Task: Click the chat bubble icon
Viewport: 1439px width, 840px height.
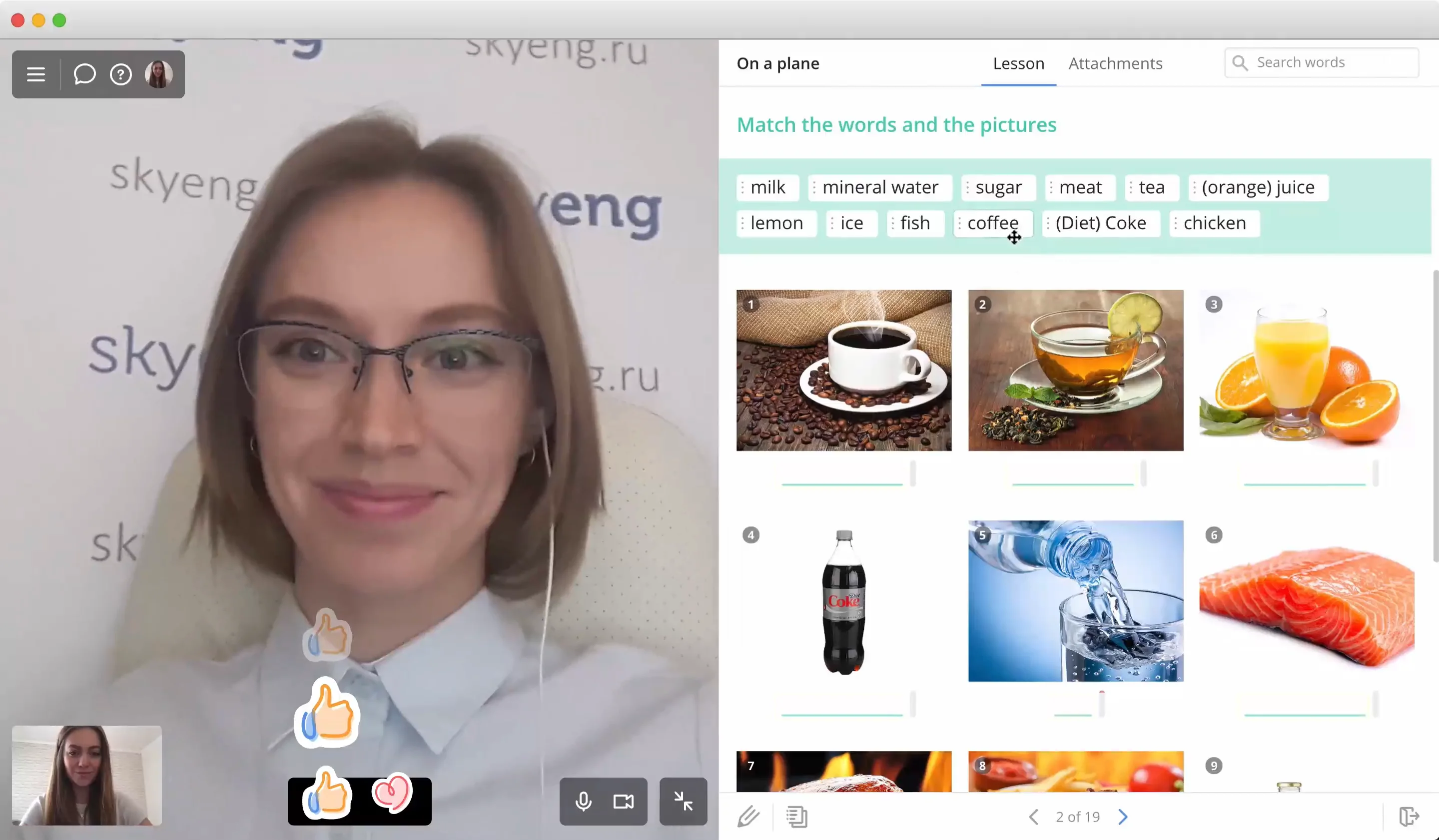Action: pyautogui.click(x=85, y=73)
